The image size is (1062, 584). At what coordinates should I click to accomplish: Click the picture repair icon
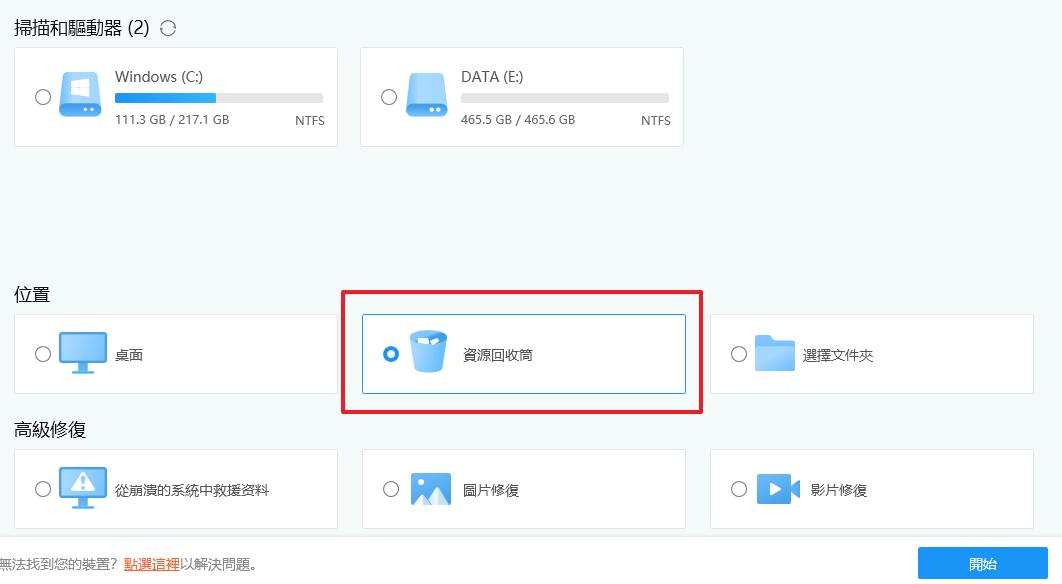click(x=431, y=489)
